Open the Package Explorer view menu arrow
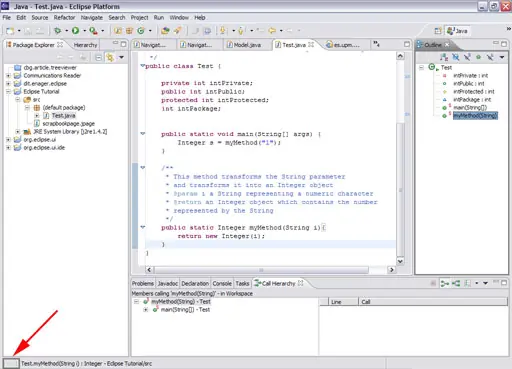Screen dimensions: 512x369 coord(122,58)
